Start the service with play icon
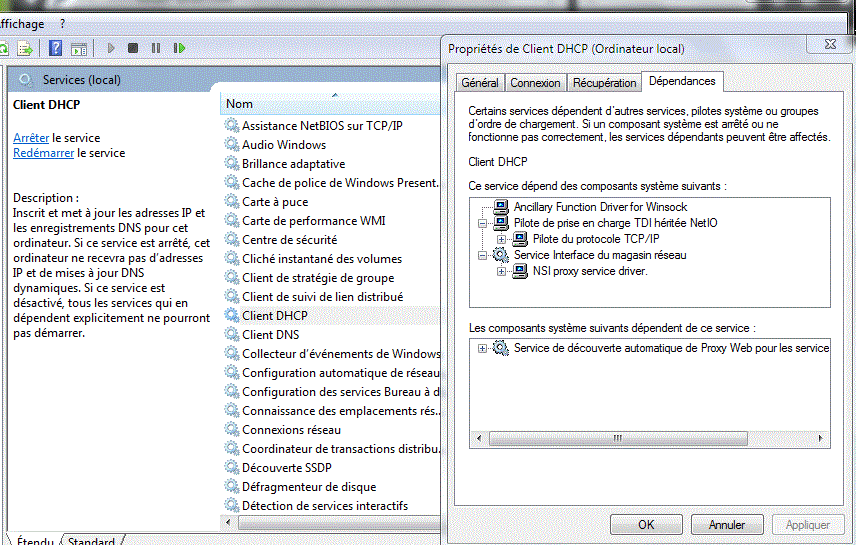 coord(111,48)
